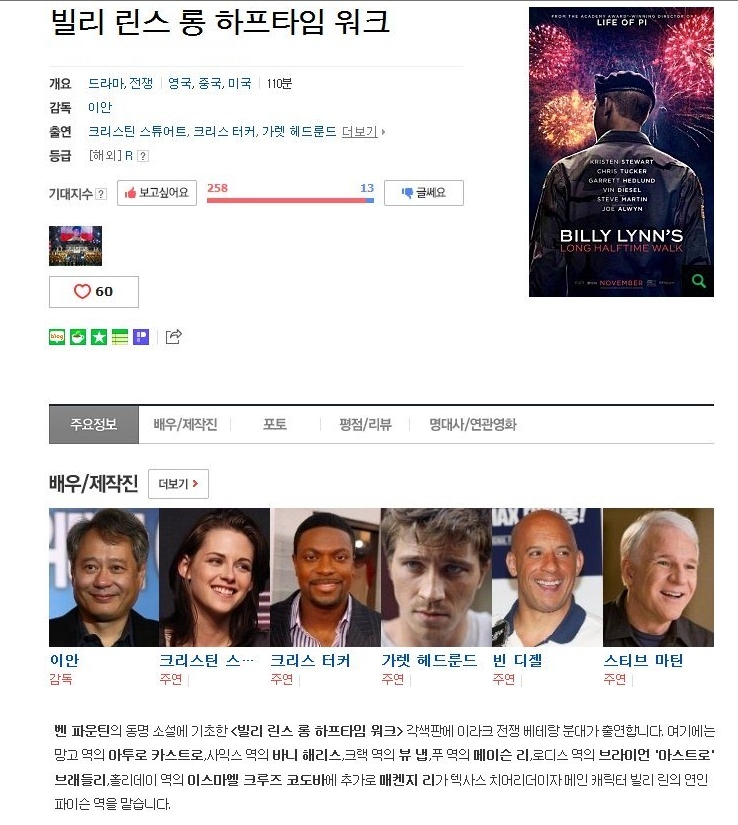
Task: Enlarge poster with magnifier icon
Action: [x=699, y=281]
